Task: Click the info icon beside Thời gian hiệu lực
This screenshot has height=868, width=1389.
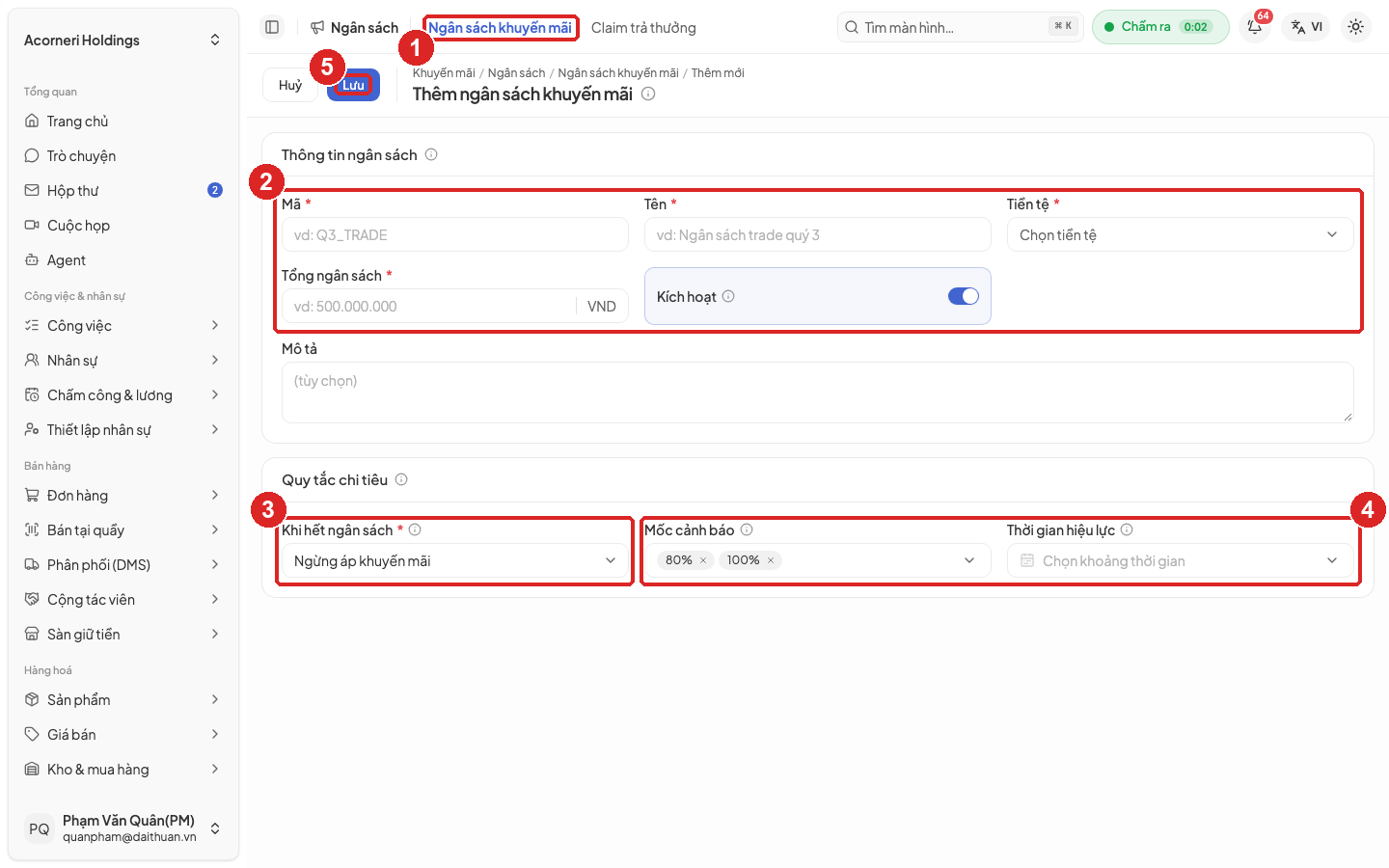Action: 1127,529
